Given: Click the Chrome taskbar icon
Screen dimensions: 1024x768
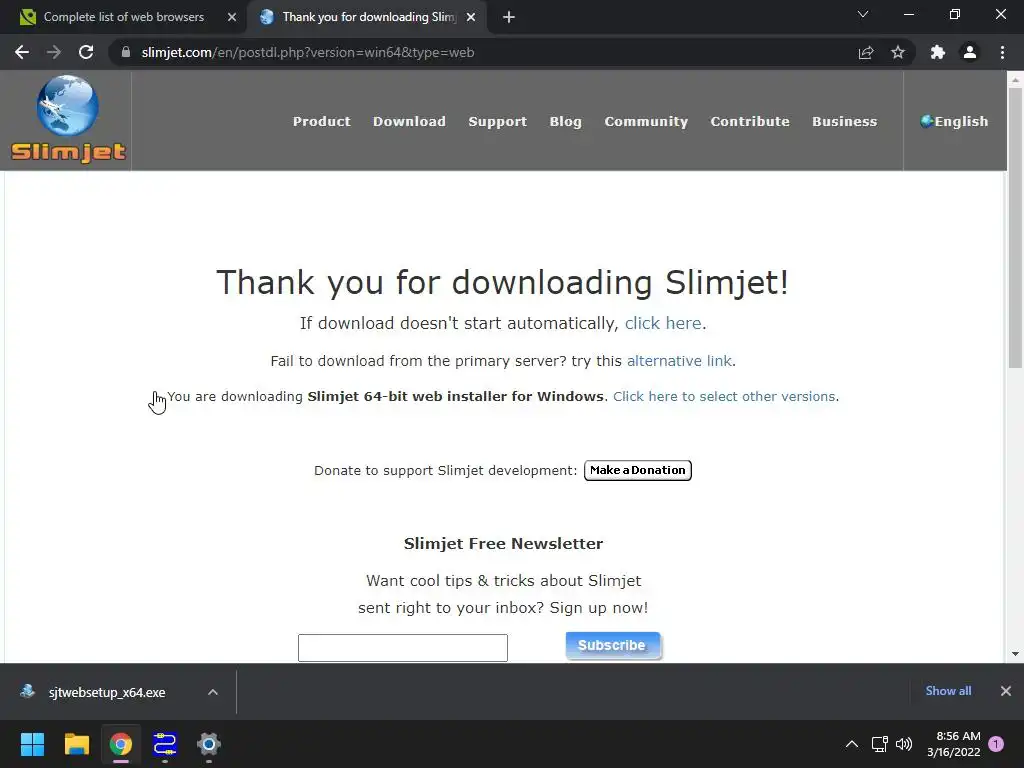Looking at the screenshot, I should tap(121, 744).
